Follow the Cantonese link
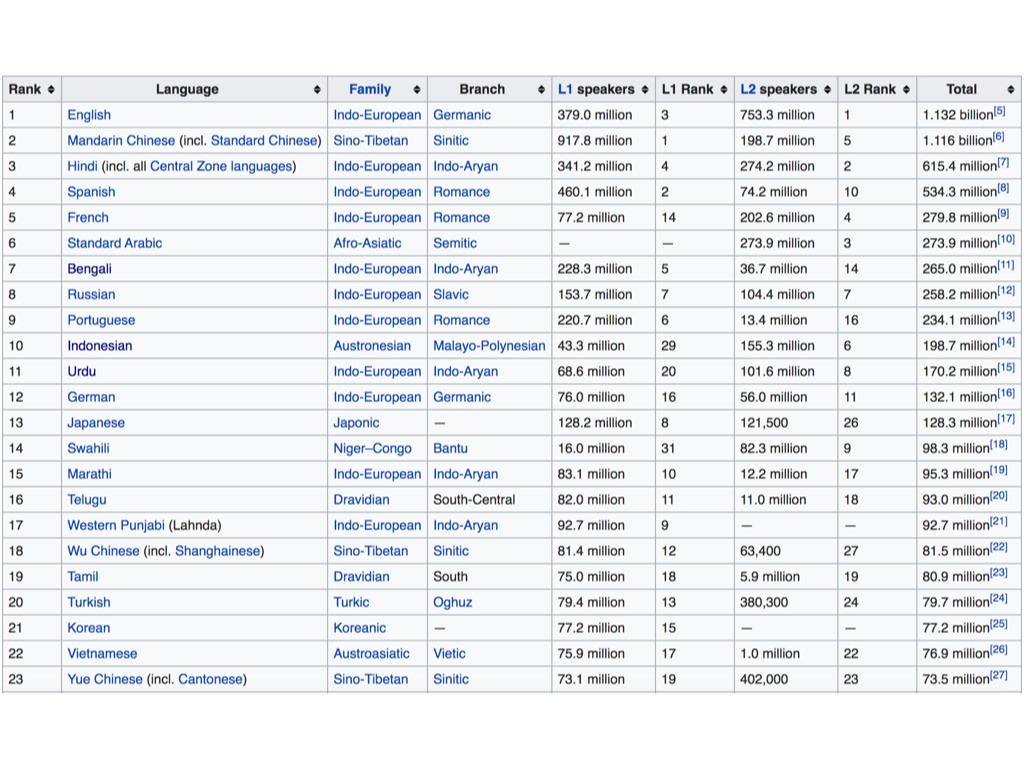This screenshot has height=768, width=1024. point(210,679)
